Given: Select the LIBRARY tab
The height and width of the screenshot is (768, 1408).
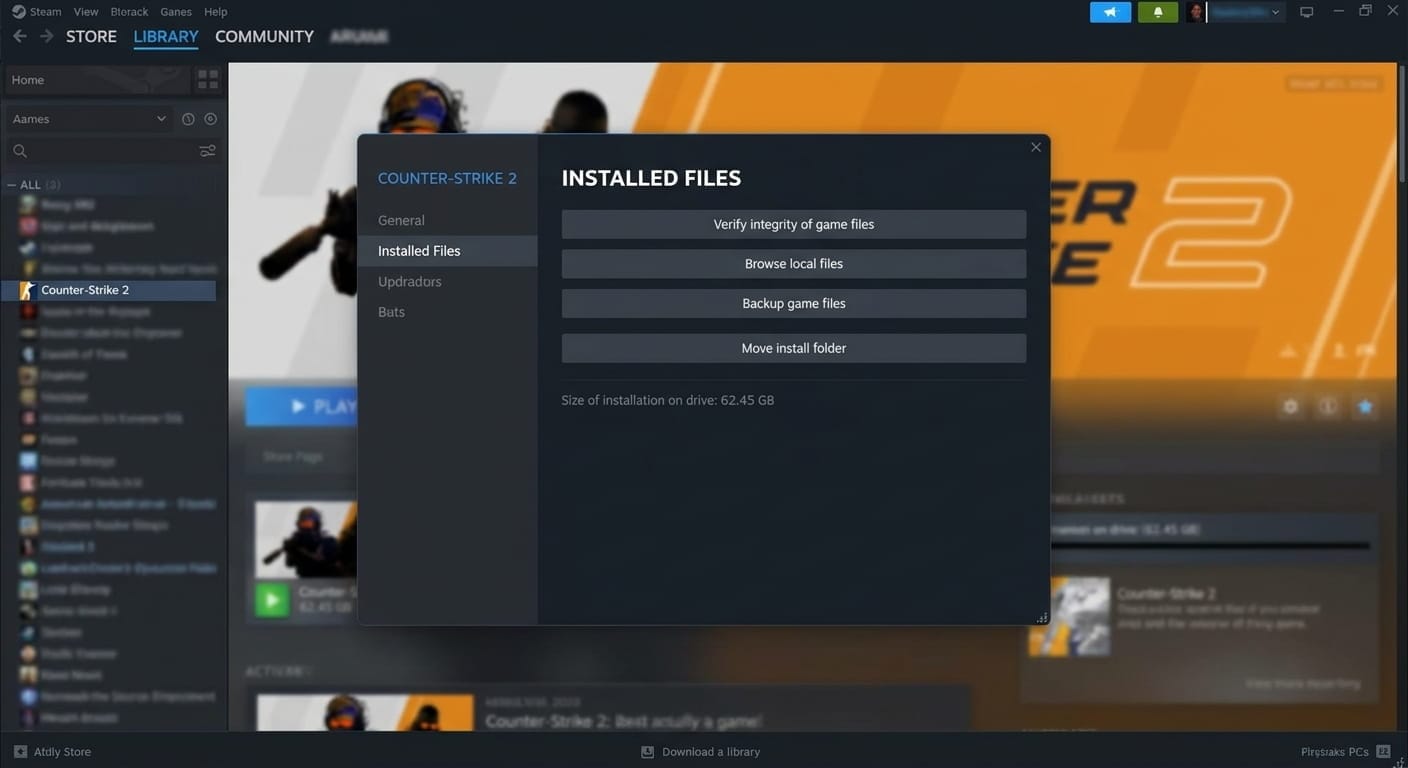Looking at the screenshot, I should click(x=166, y=36).
